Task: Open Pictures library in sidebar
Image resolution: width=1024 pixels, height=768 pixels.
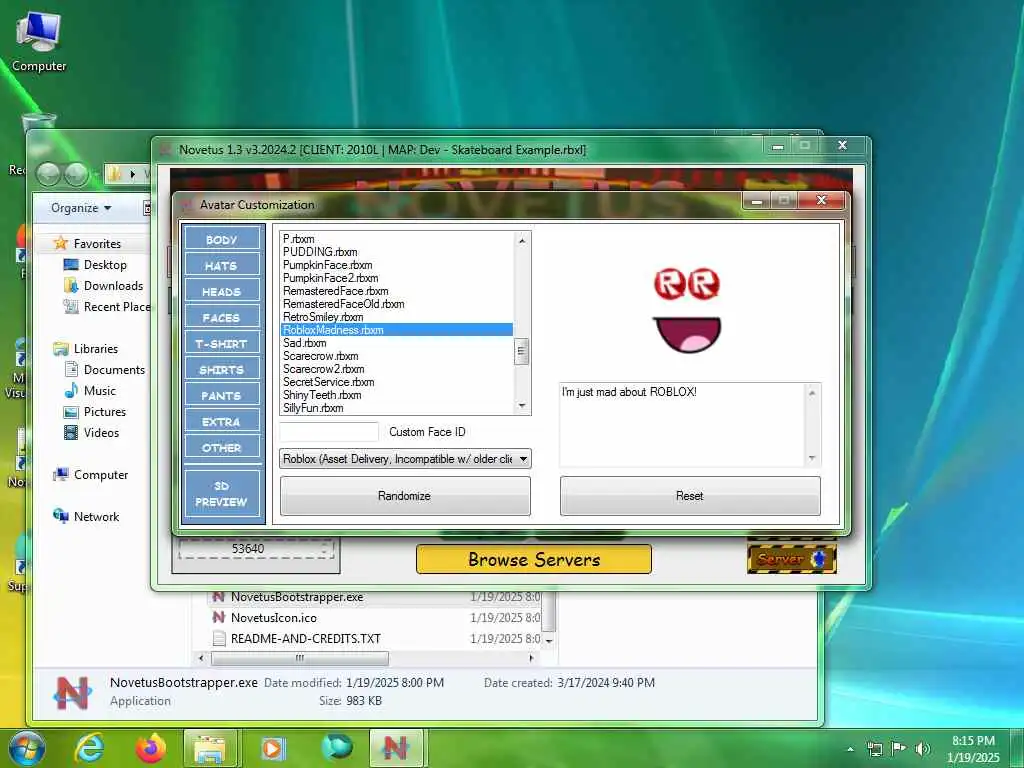Action: [x=95, y=411]
